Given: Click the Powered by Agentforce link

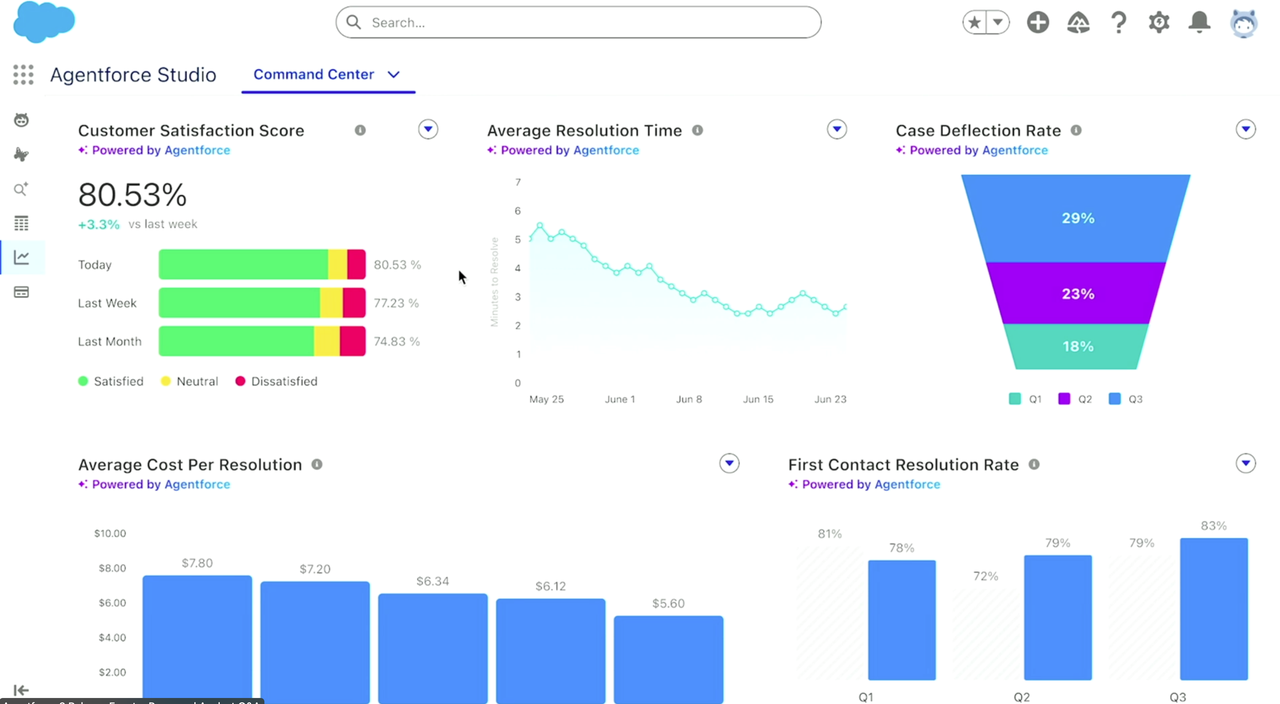Looking at the screenshot, I should pyautogui.click(x=154, y=150).
